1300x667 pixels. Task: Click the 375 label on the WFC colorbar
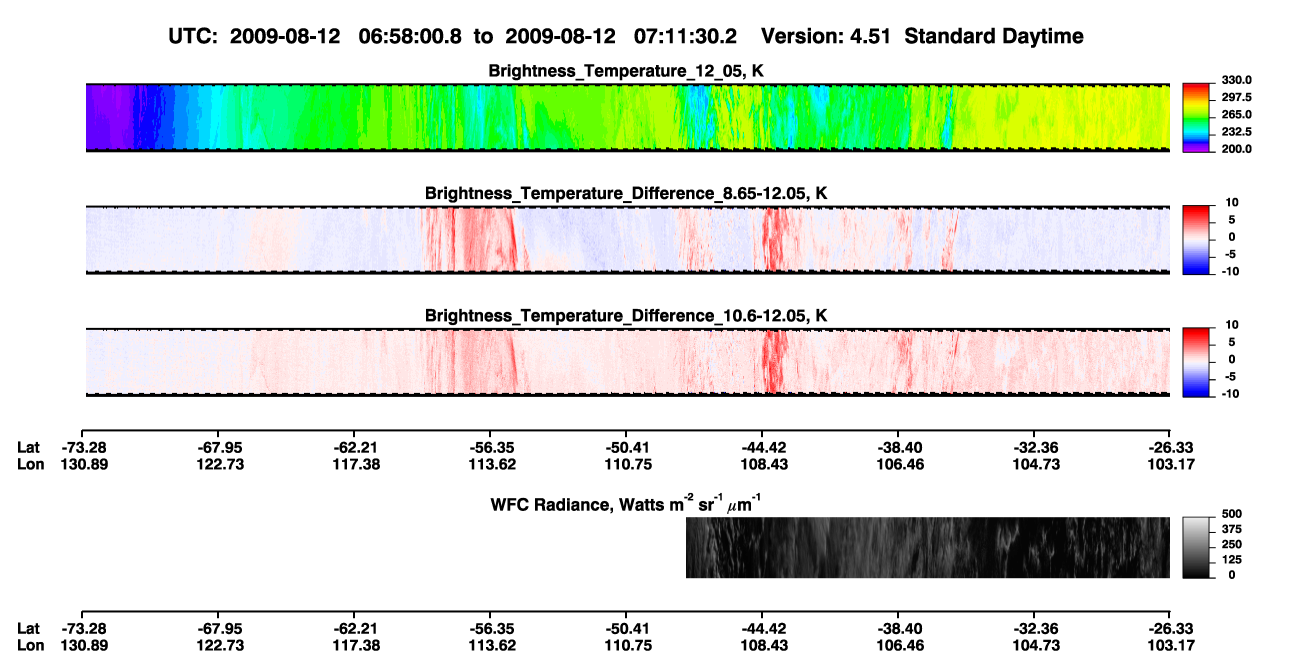(1231, 529)
